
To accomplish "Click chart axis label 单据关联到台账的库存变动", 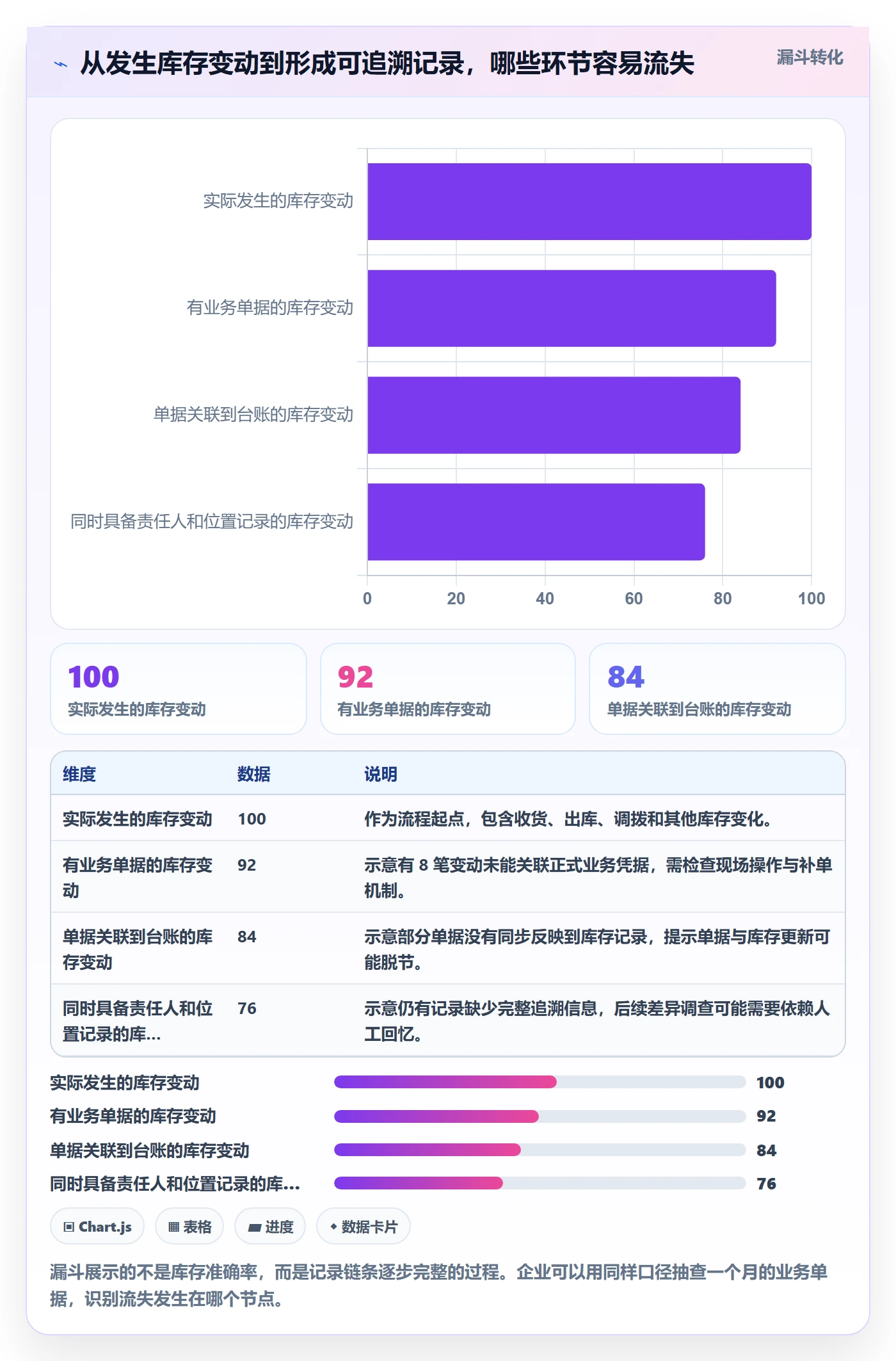I will tap(253, 415).
